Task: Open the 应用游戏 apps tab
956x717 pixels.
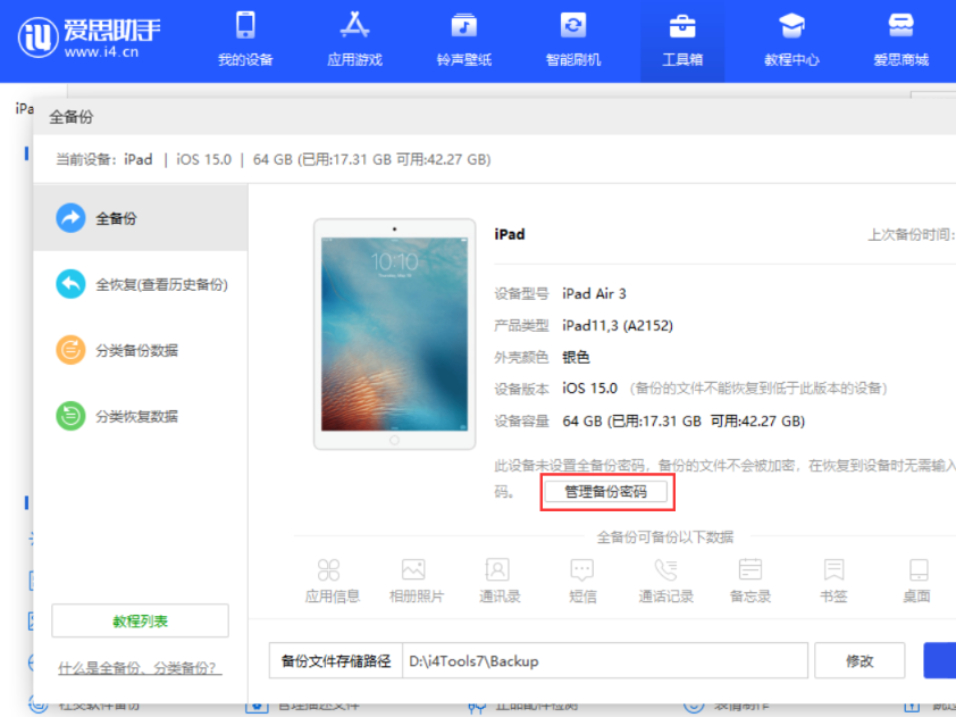Action: coord(354,40)
